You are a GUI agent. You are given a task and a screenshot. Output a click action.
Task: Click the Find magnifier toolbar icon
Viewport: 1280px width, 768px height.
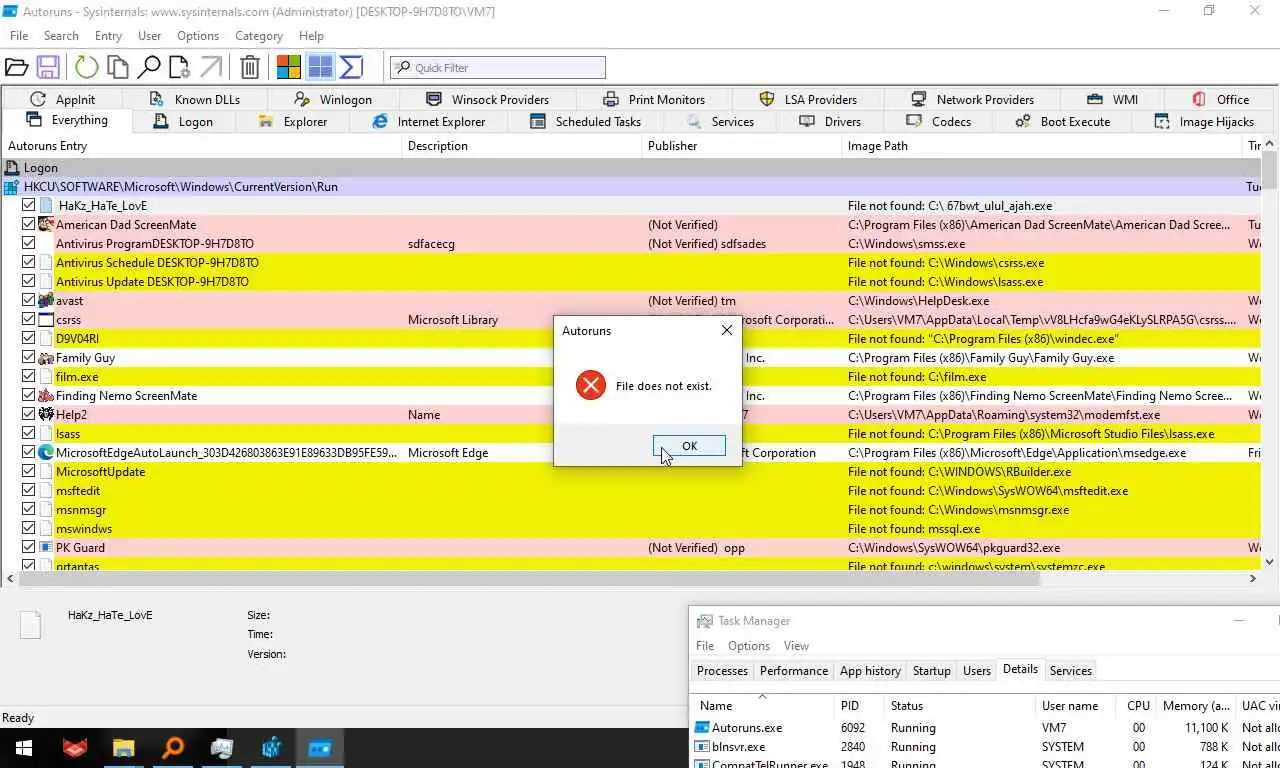[x=149, y=67]
